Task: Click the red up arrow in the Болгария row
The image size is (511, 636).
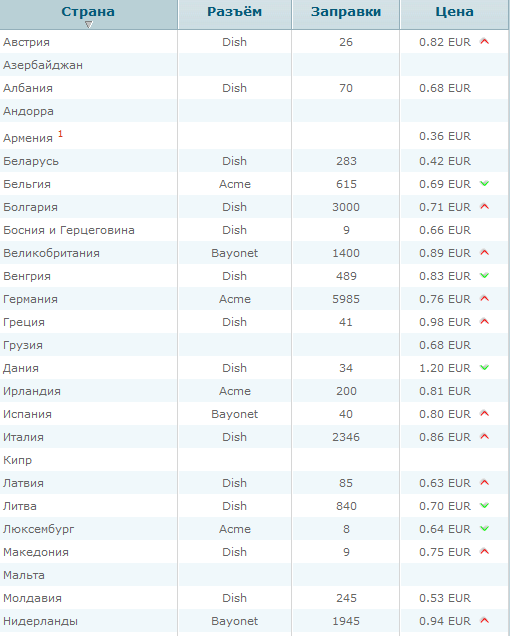Action: pyautogui.click(x=484, y=206)
